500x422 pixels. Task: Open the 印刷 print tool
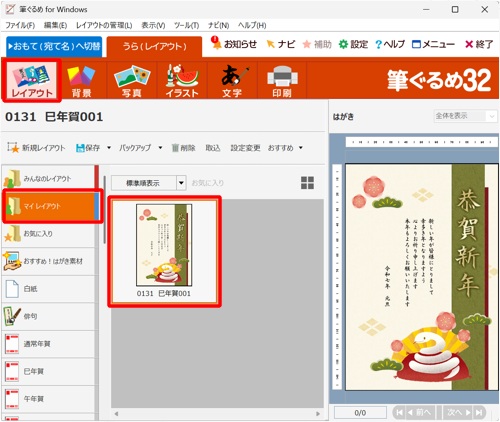point(282,80)
